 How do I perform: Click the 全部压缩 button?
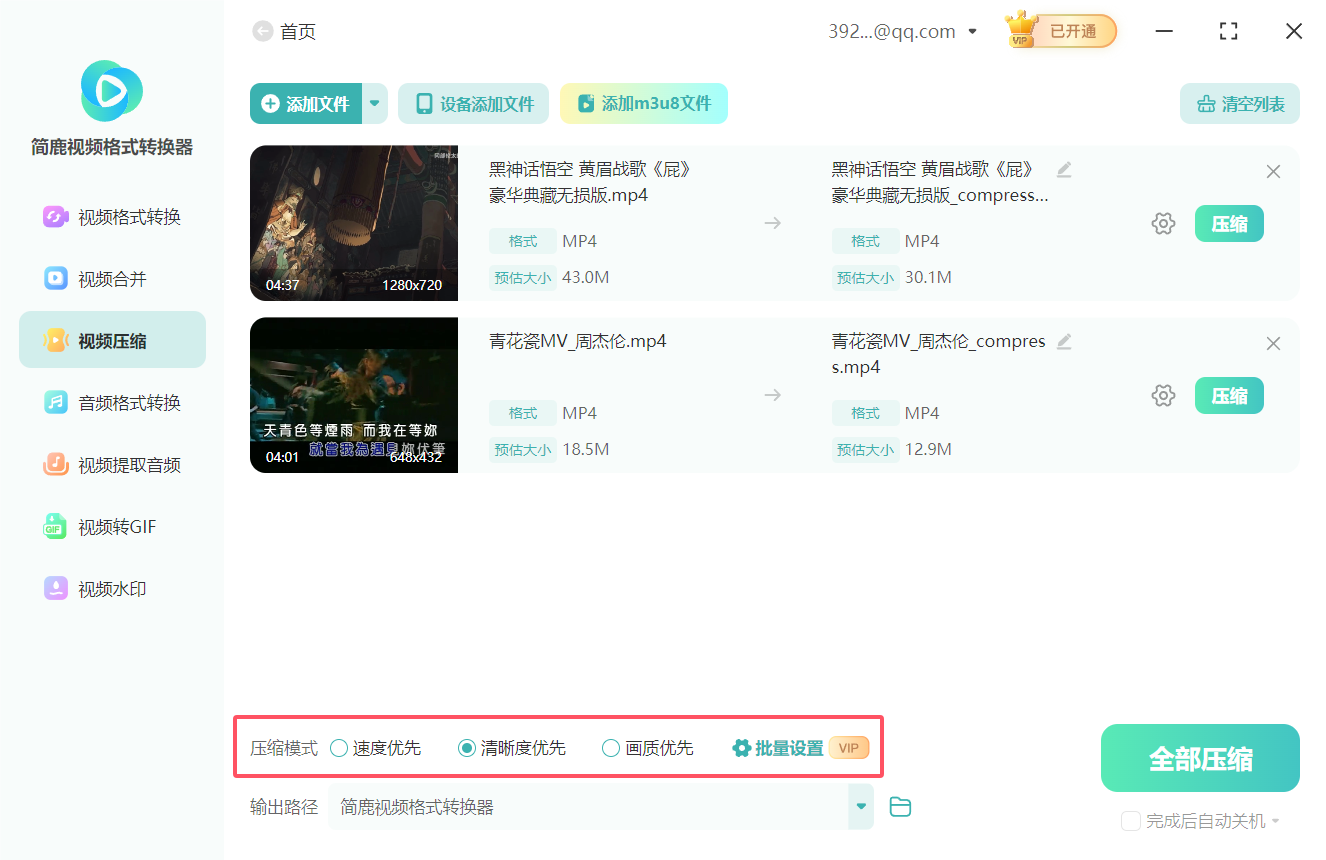point(1199,757)
